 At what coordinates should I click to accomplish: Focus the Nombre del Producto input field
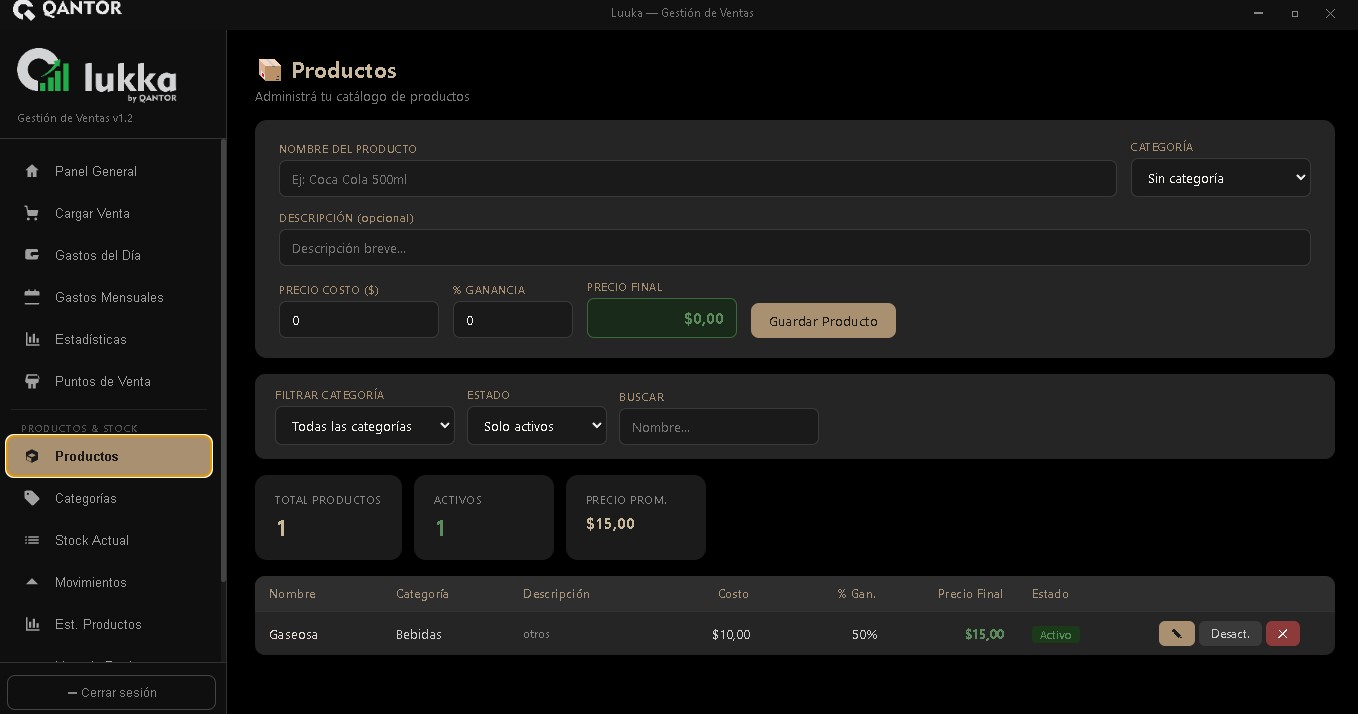click(x=697, y=179)
